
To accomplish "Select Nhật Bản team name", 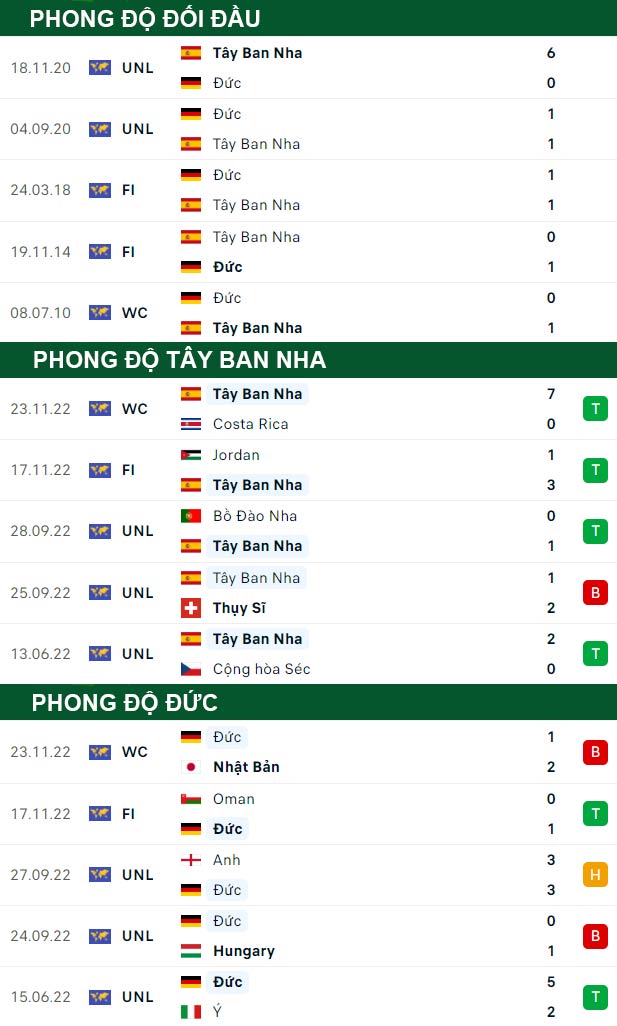I will 247,767.
